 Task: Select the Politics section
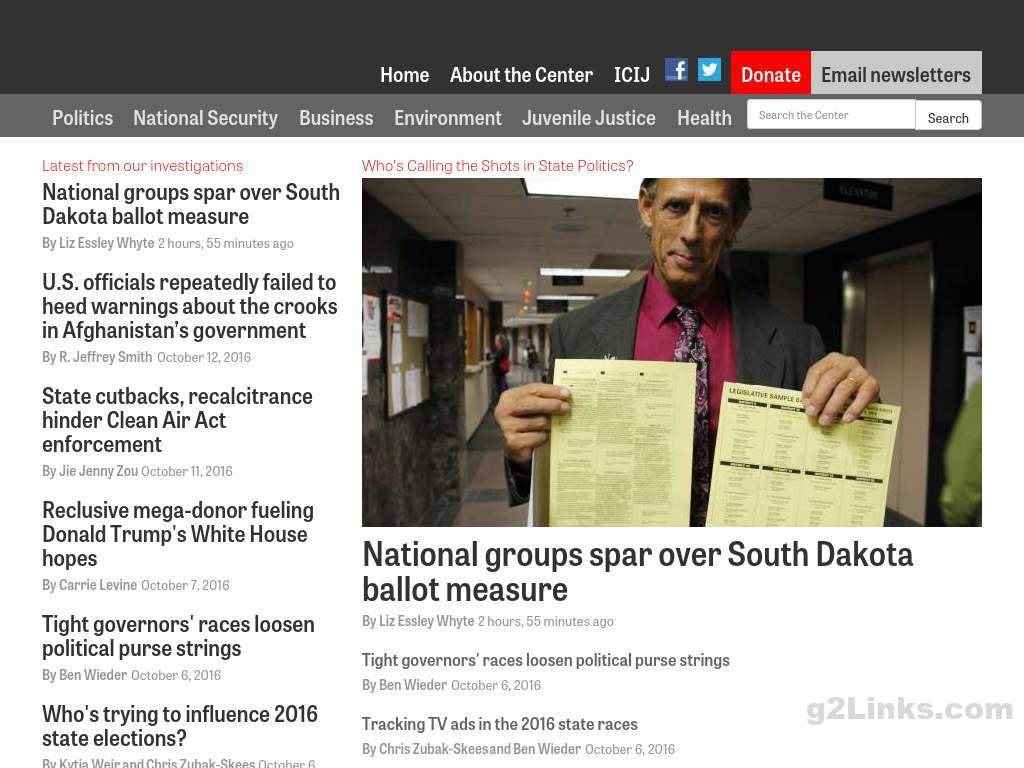[82, 118]
